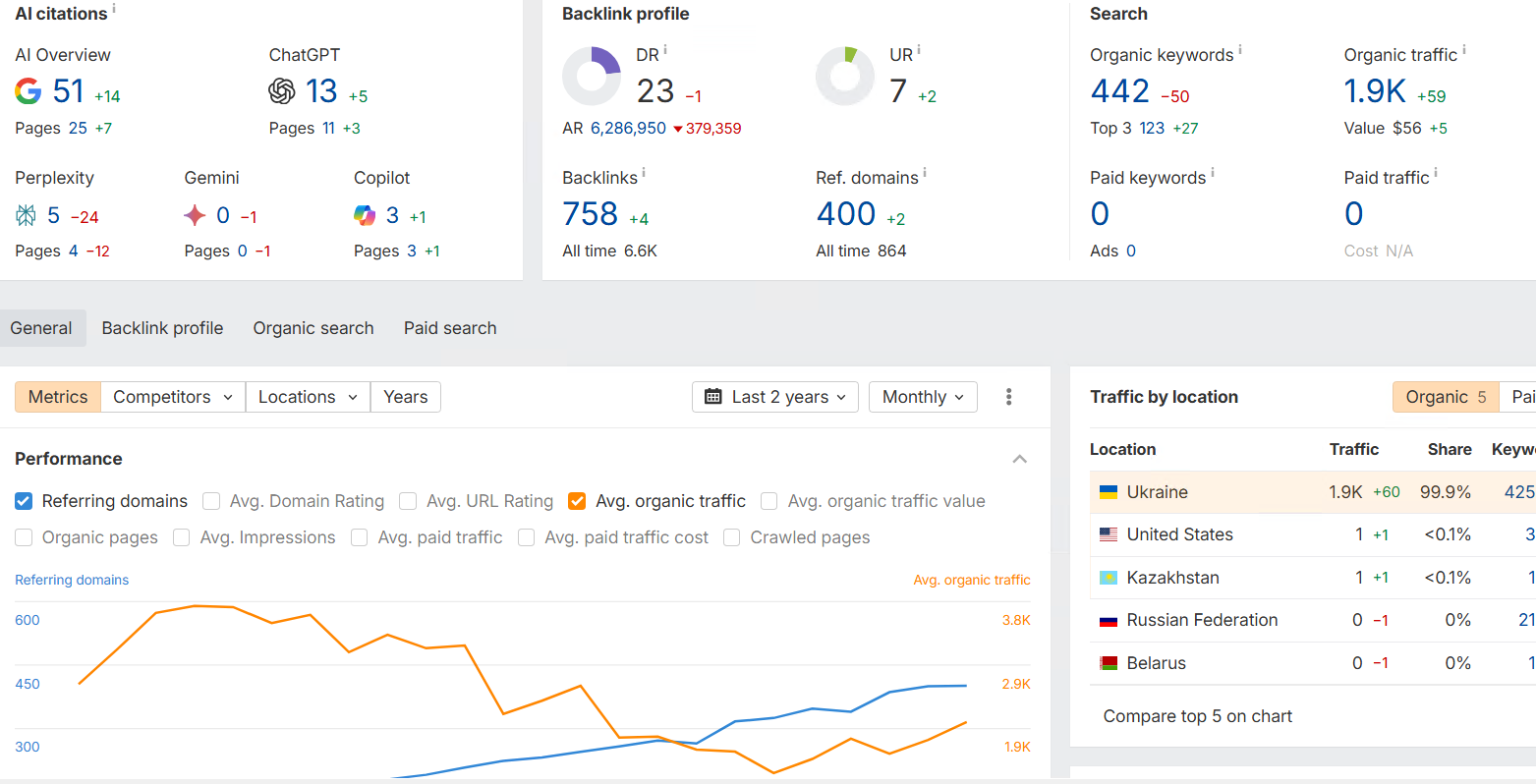Viewport: 1536px width, 784px height.
Task: Click the 758 backlinks count link
Action: [590, 214]
